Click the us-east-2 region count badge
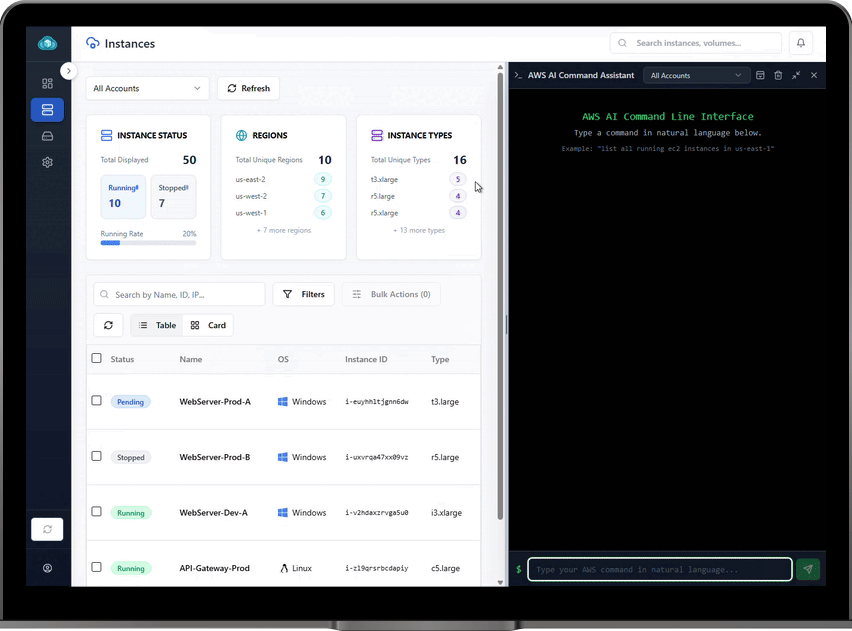The height and width of the screenshot is (631, 852). coord(323,179)
